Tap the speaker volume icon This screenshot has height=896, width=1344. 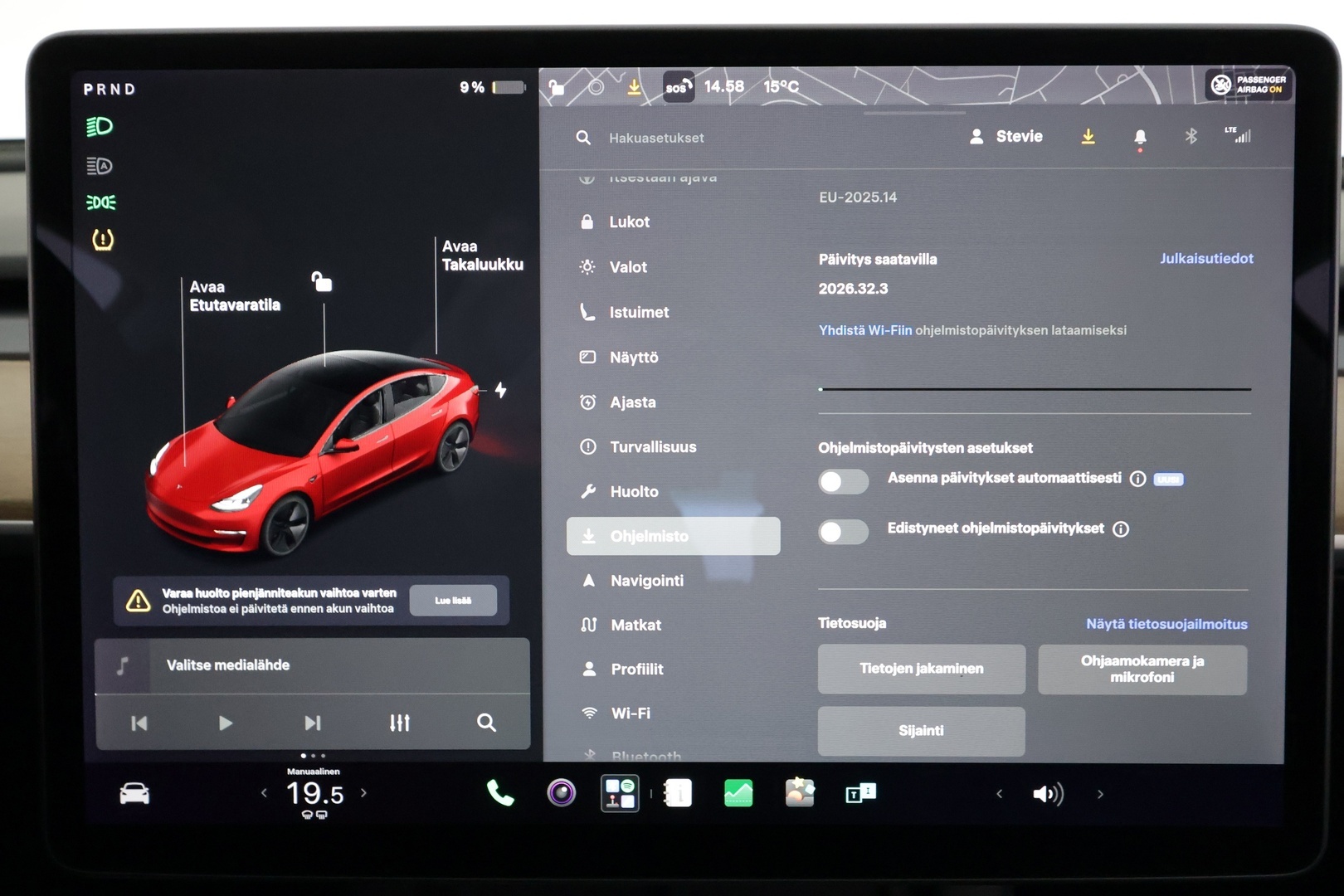click(x=1048, y=794)
